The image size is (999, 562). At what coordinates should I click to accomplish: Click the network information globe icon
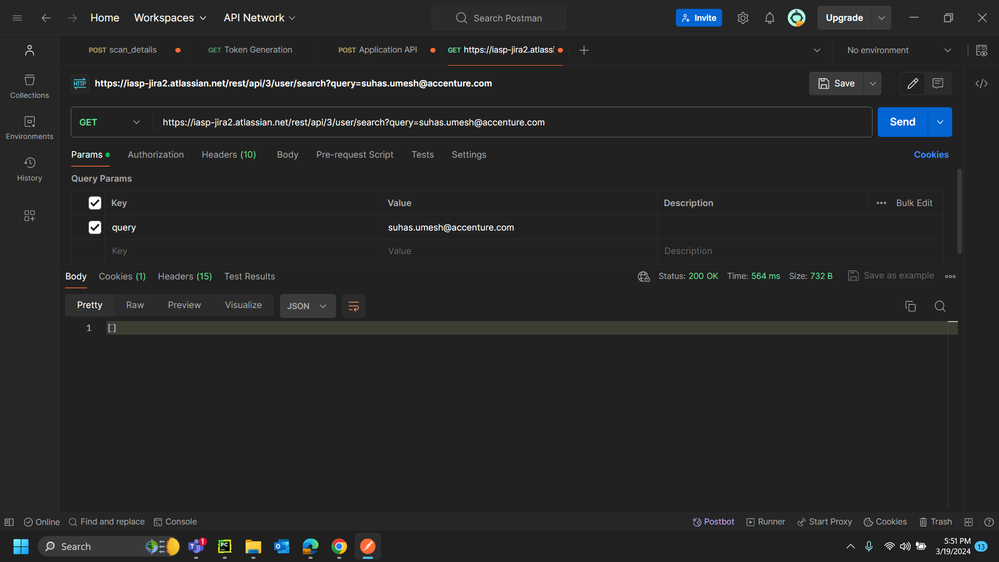coord(643,276)
